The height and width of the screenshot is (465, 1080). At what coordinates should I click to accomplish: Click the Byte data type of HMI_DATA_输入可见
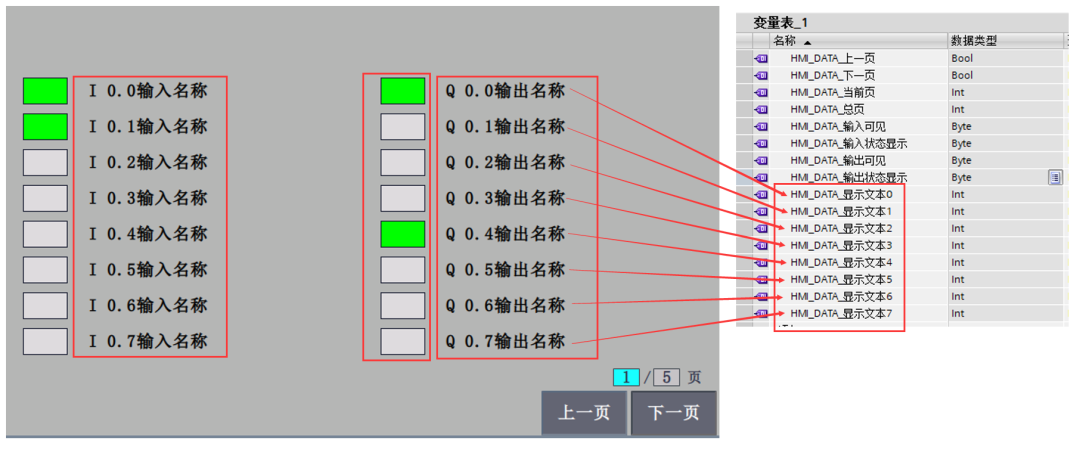pyautogui.click(x=962, y=127)
